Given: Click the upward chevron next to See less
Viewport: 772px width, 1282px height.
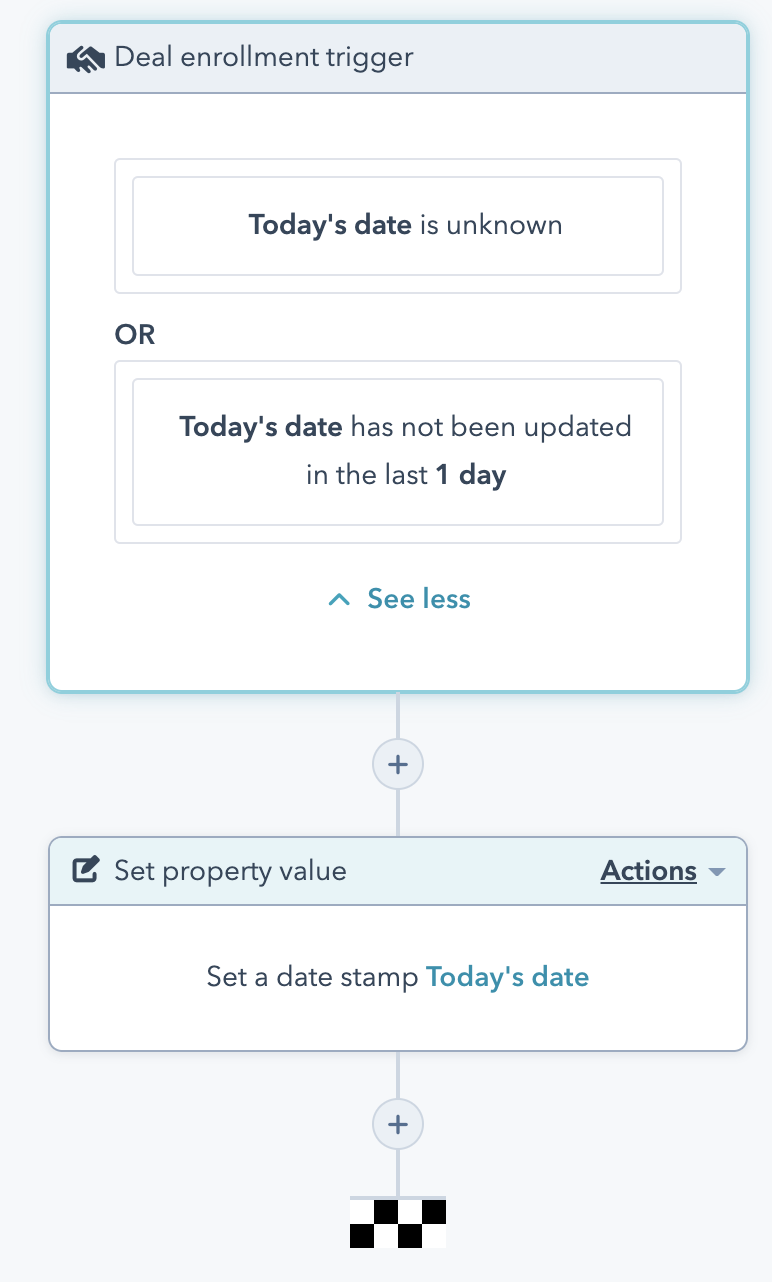Looking at the screenshot, I should pos(340,600).
